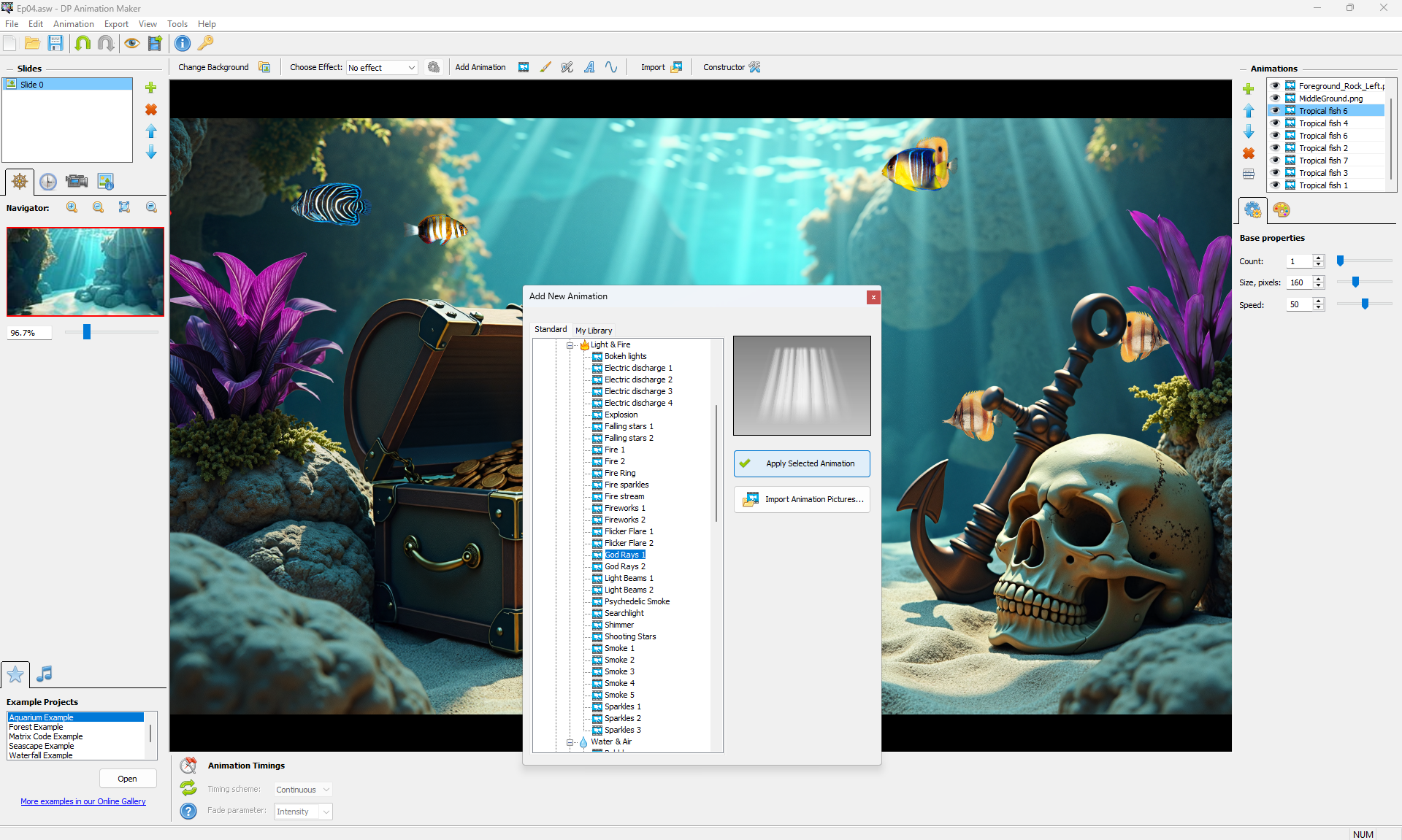Open the Animation menu

pos(73,24)
